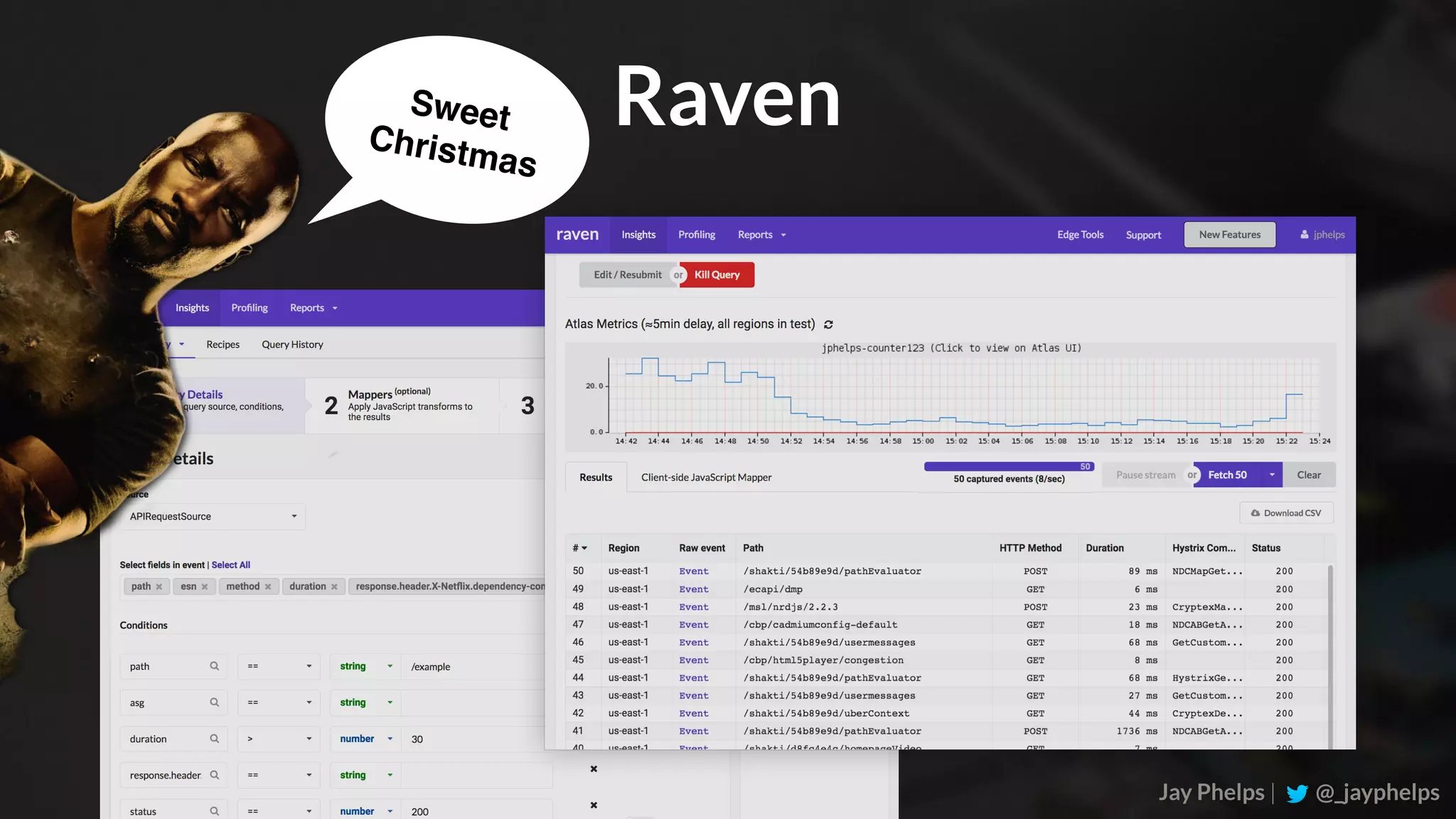The height and width of the screenshot is (819, 1456).
Task: Remove the esn field tag
Action: (205, 587)
